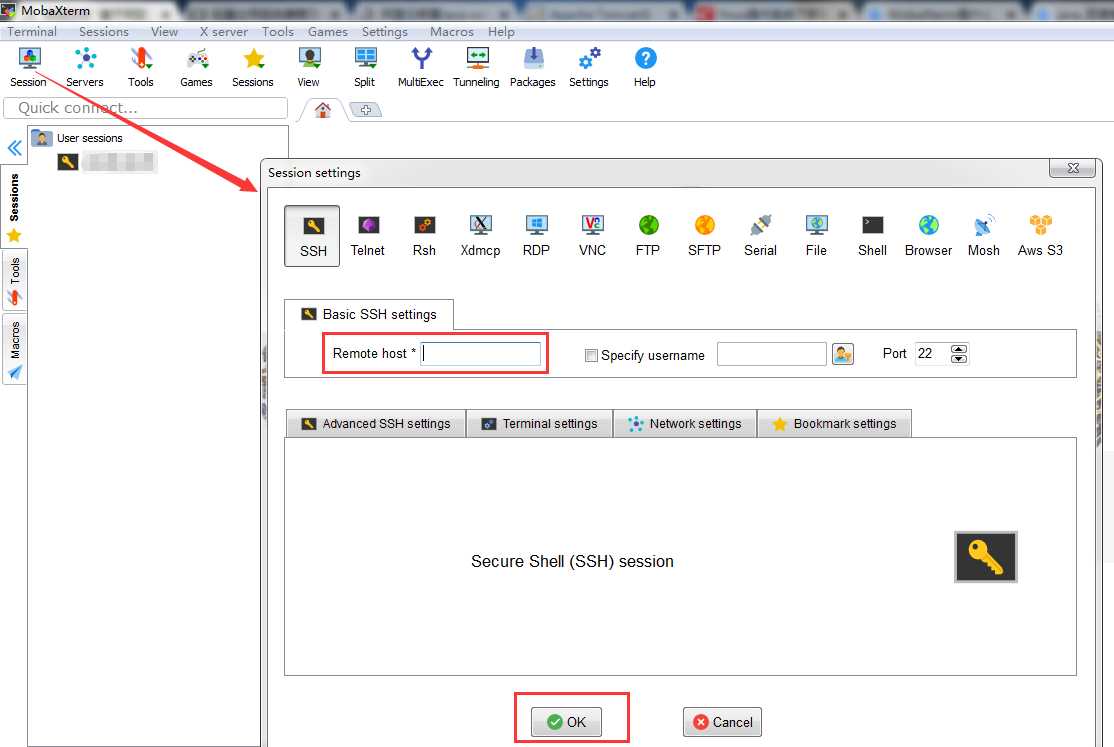Select the FTP session type

pyautogui.click(x=648, y=236)
